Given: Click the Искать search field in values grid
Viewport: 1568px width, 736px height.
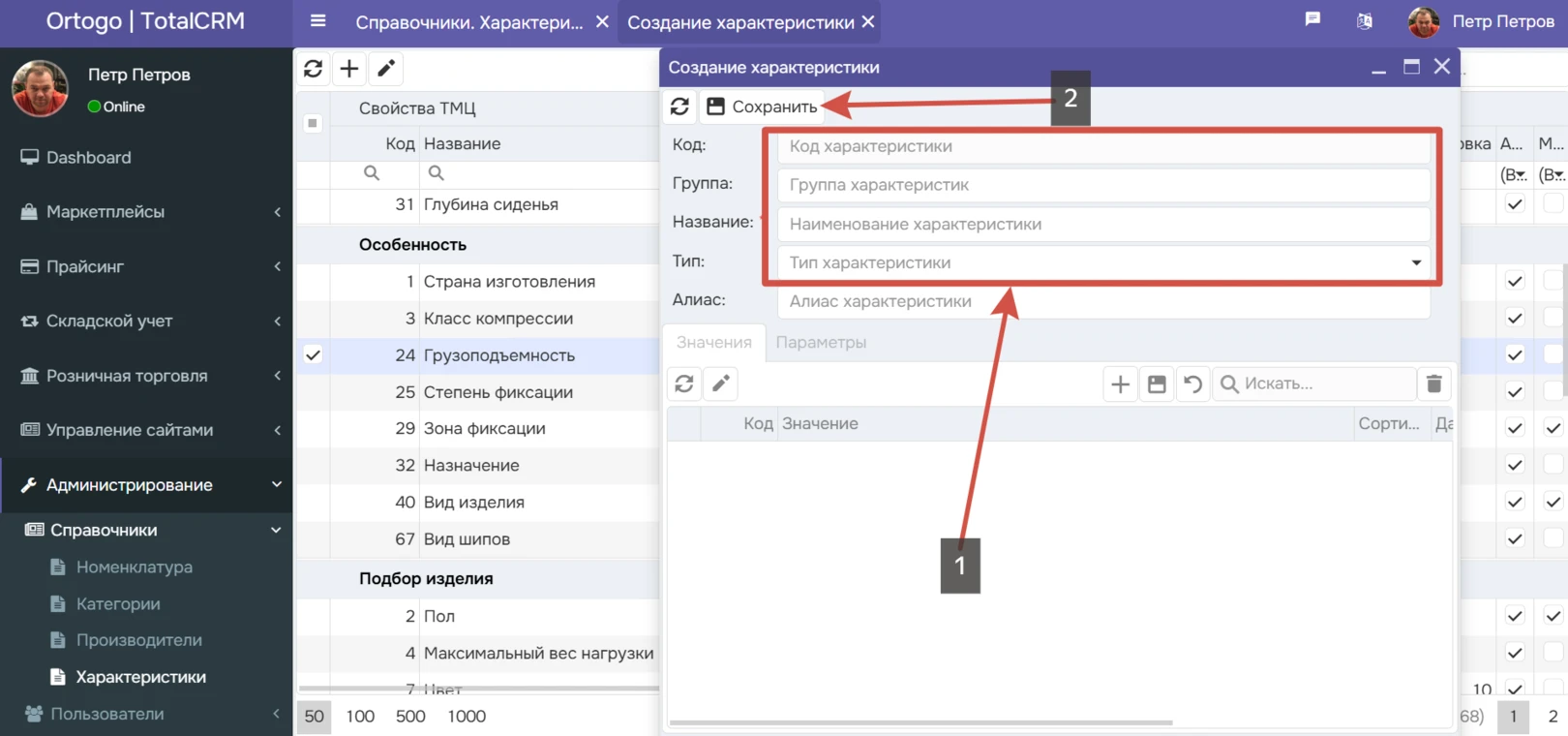Looking at the screenshot, I should [x=1314, y=384].
